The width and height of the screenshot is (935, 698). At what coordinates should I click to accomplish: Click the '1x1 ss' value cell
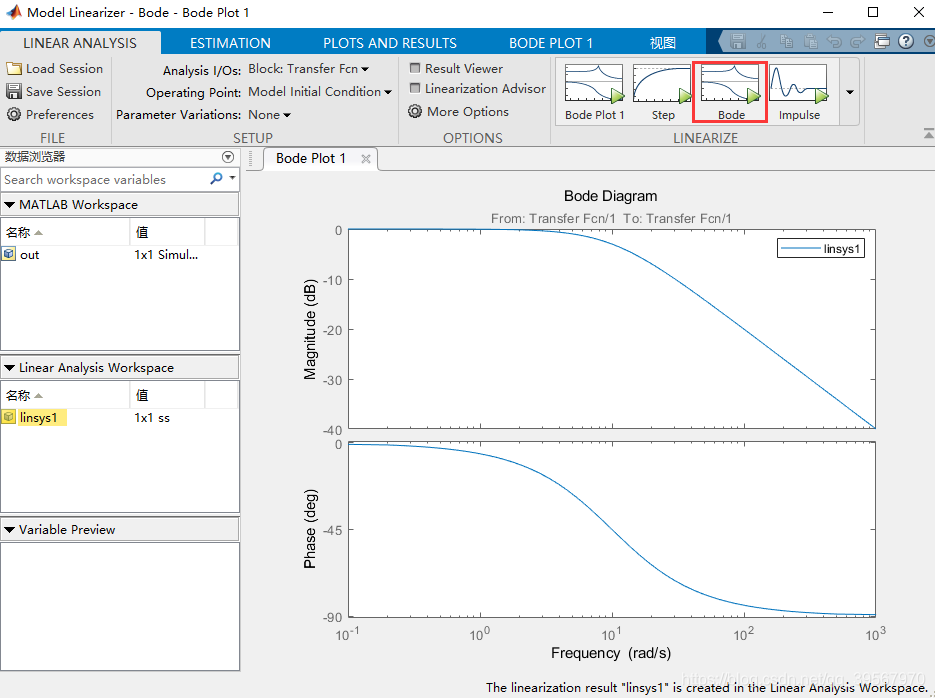click(152, 418)
